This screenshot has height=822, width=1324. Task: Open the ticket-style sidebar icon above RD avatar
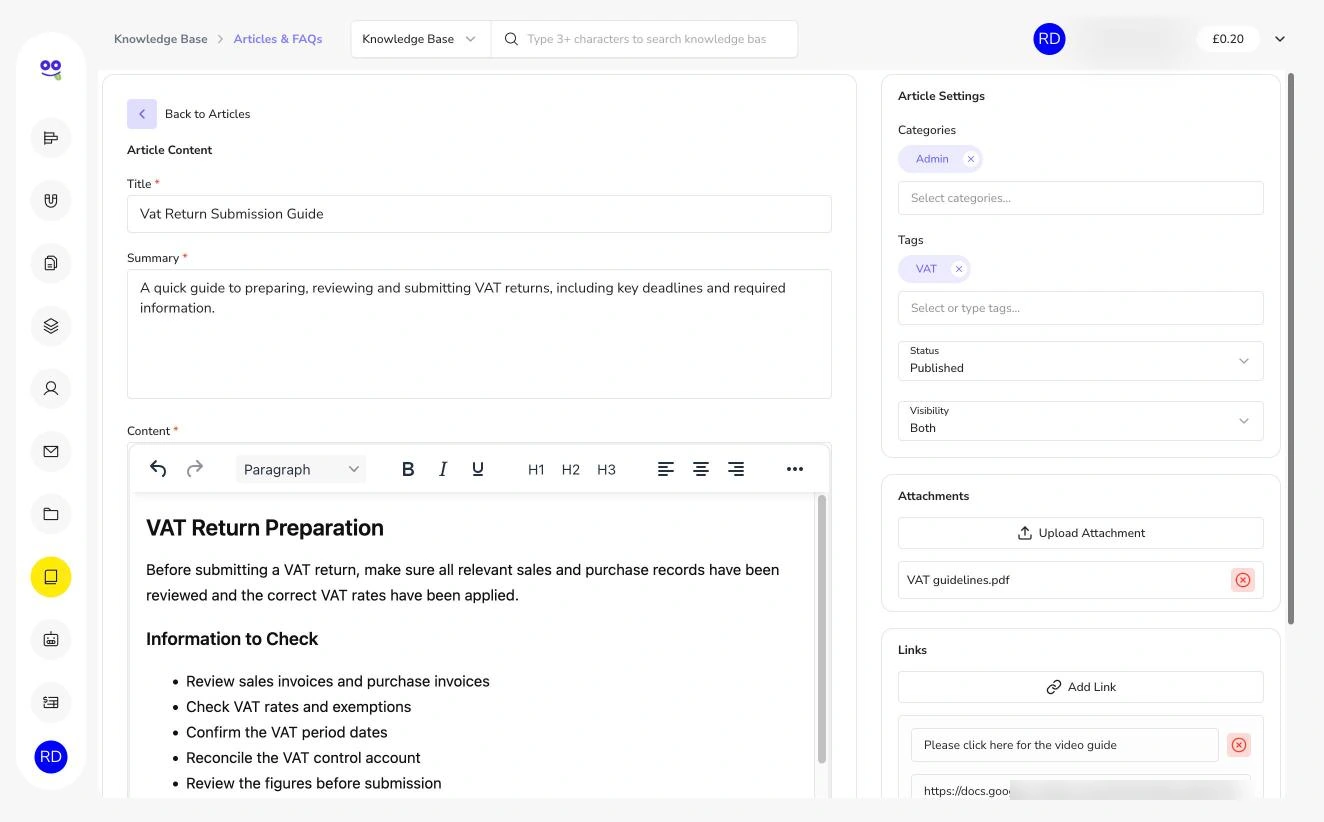51,702
